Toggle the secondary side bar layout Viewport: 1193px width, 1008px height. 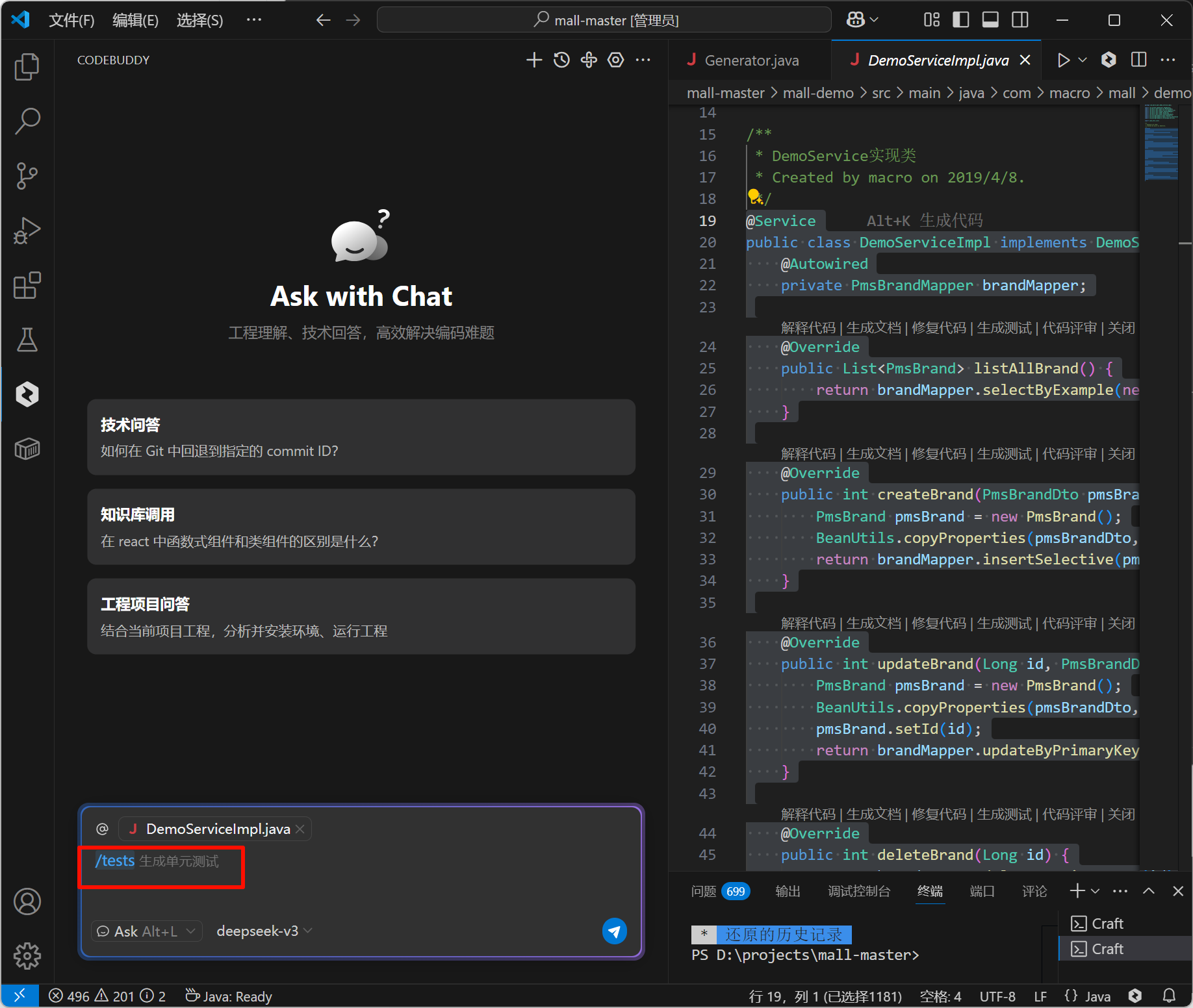click(1020, 20)
